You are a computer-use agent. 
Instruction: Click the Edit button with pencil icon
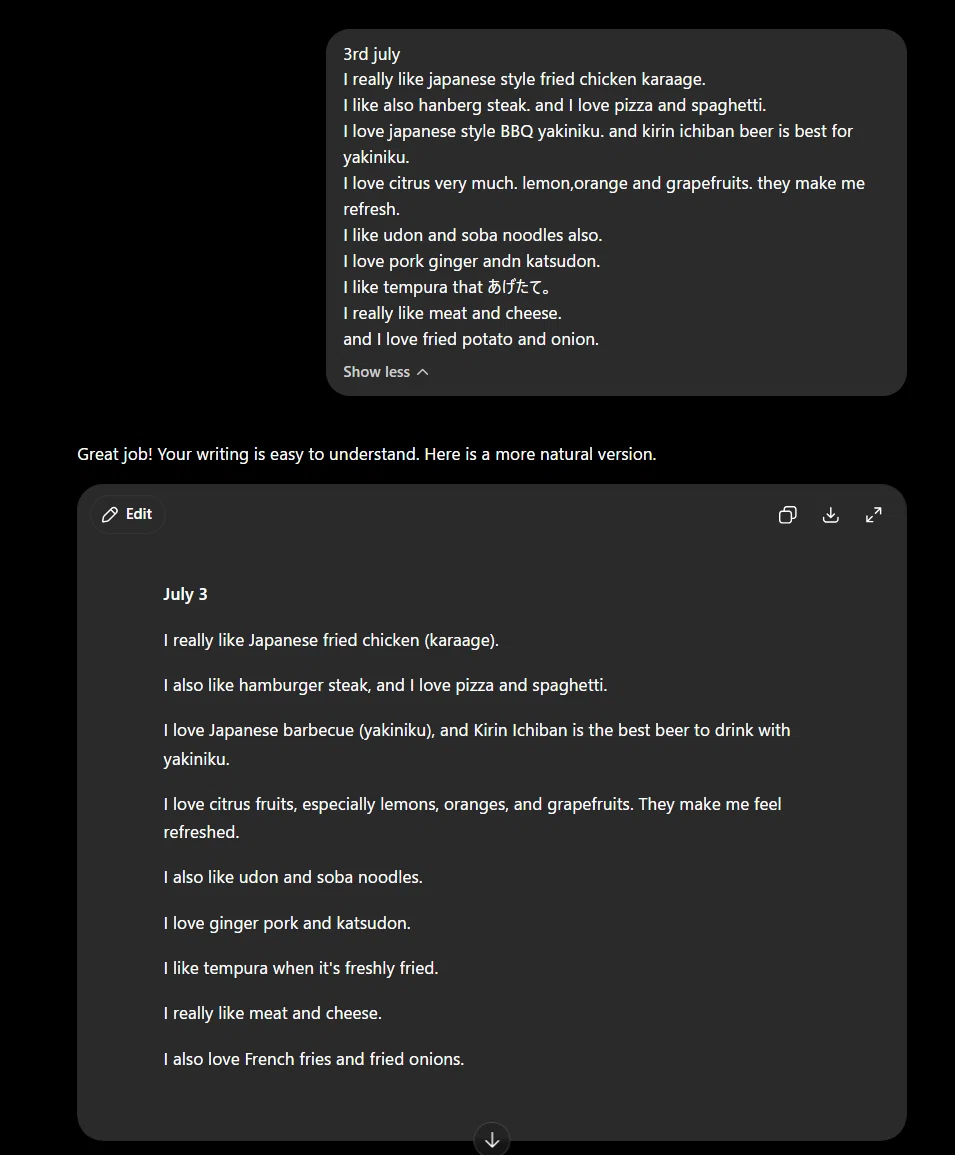(127, 514)
